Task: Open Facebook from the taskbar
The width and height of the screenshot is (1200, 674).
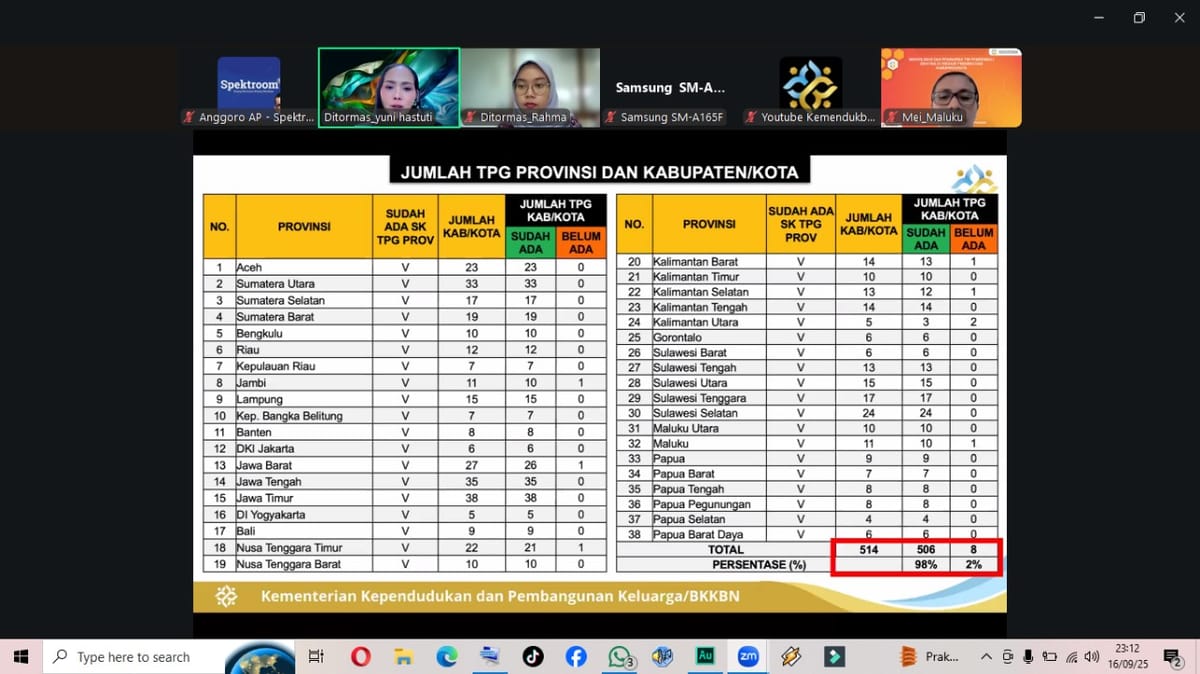Action: pyautogui.click(x=576, y=657)
